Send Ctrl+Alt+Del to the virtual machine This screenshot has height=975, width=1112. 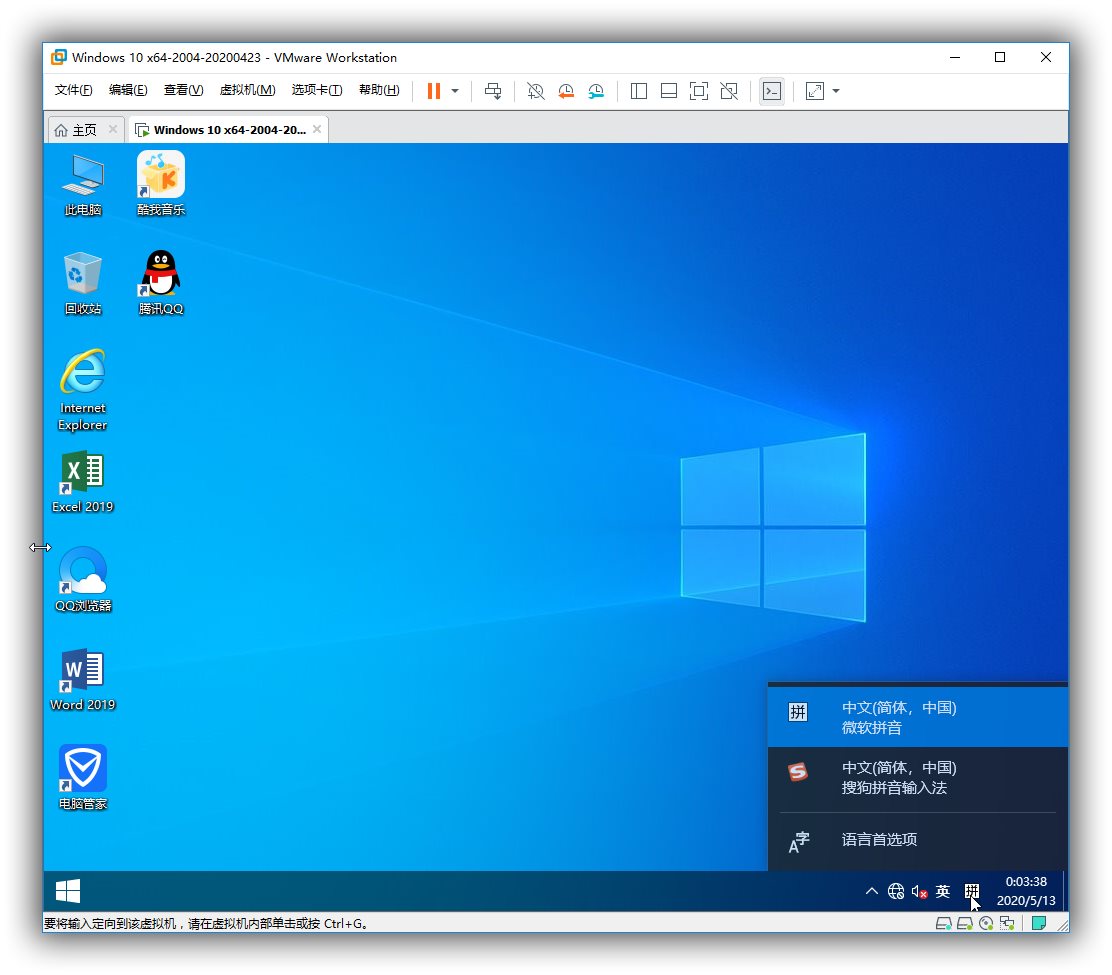tap(493, 91)
